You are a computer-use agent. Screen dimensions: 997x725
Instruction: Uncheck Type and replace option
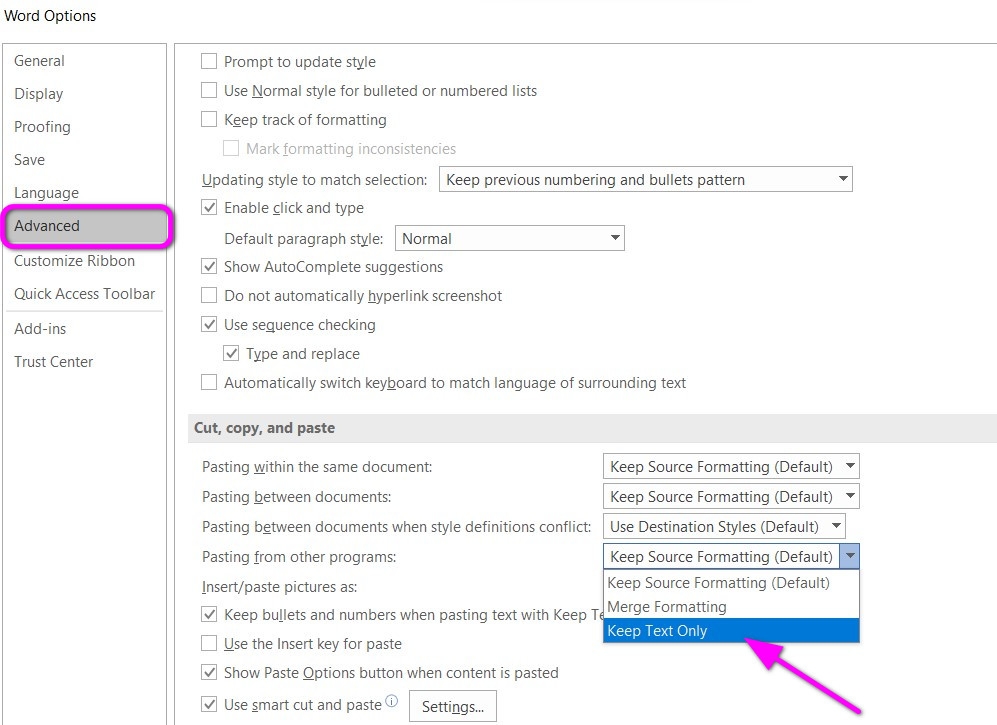[231, 354]
